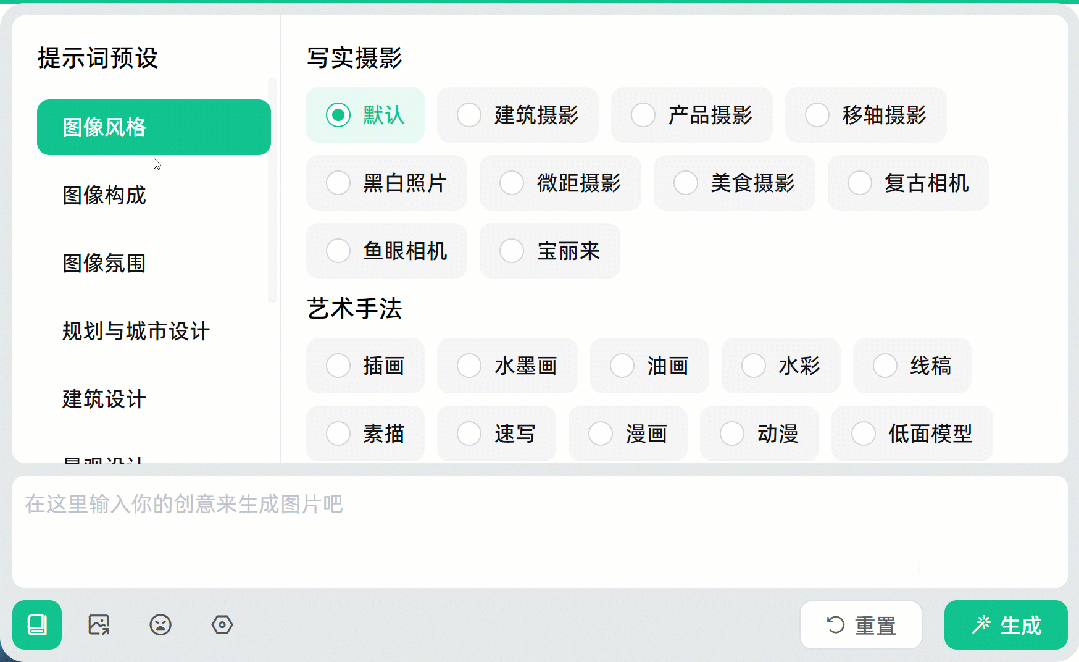The image size is (1079, 662).
Task: Select 油画 radio option
Action: (650, 365)
